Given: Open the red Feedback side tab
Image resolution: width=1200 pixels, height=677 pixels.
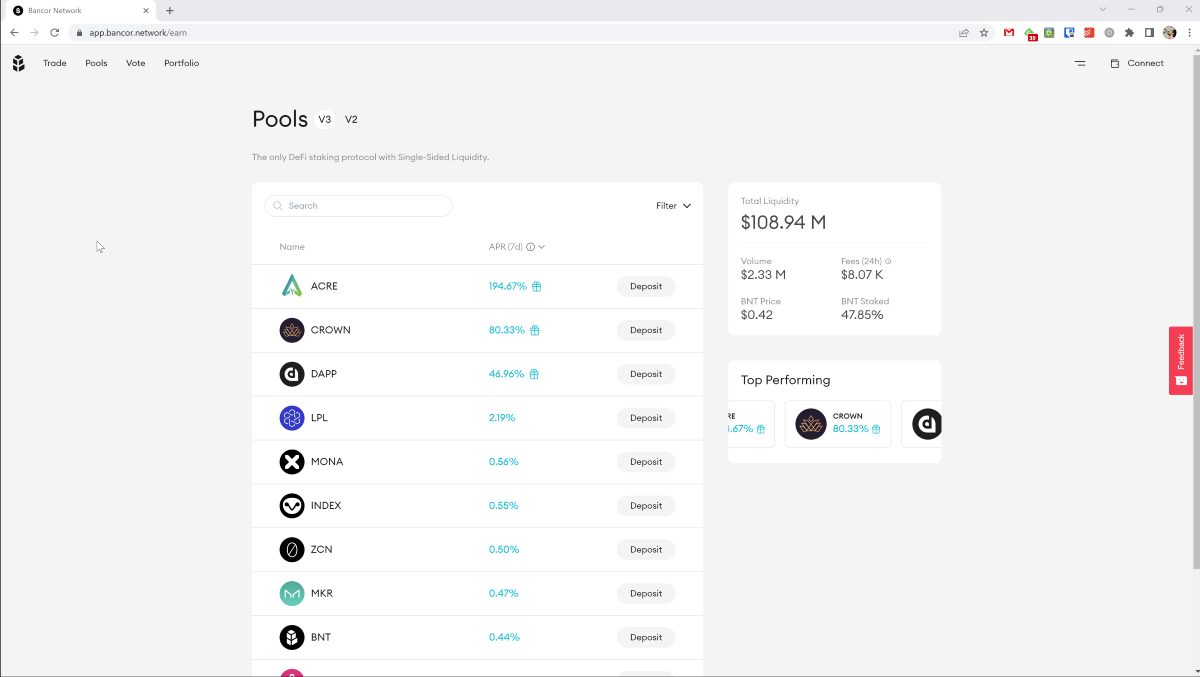Looking at the screenshot, I should tap(1181, 360).
